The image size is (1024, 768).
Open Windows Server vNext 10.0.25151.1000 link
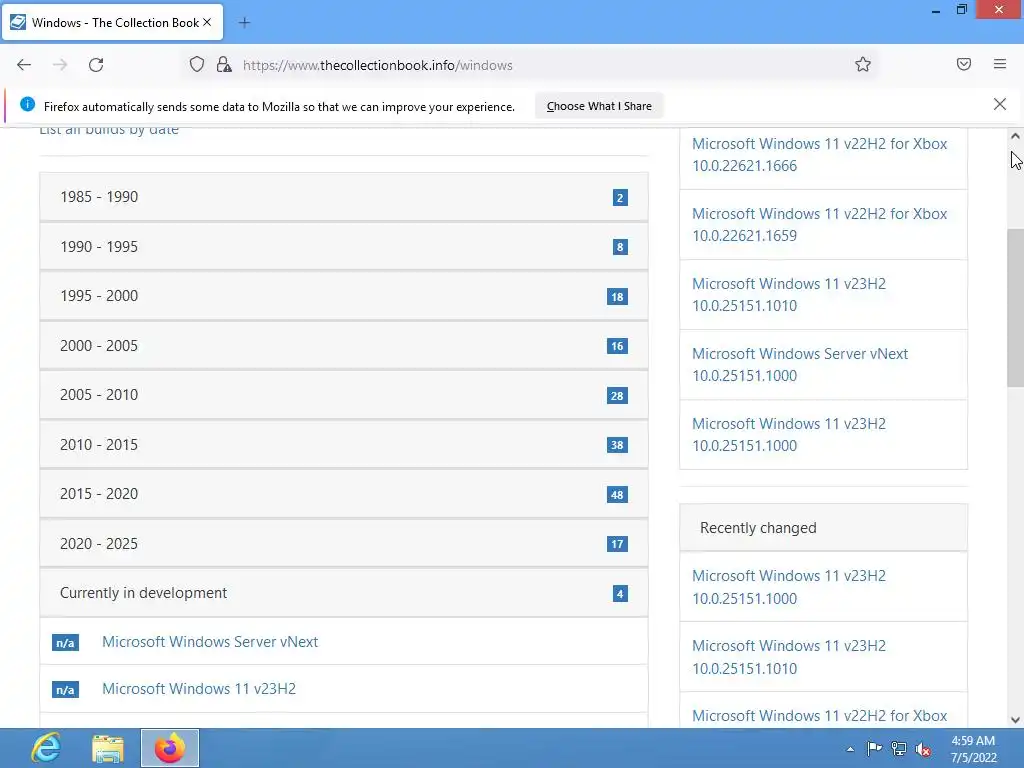[x=800, y=364]
